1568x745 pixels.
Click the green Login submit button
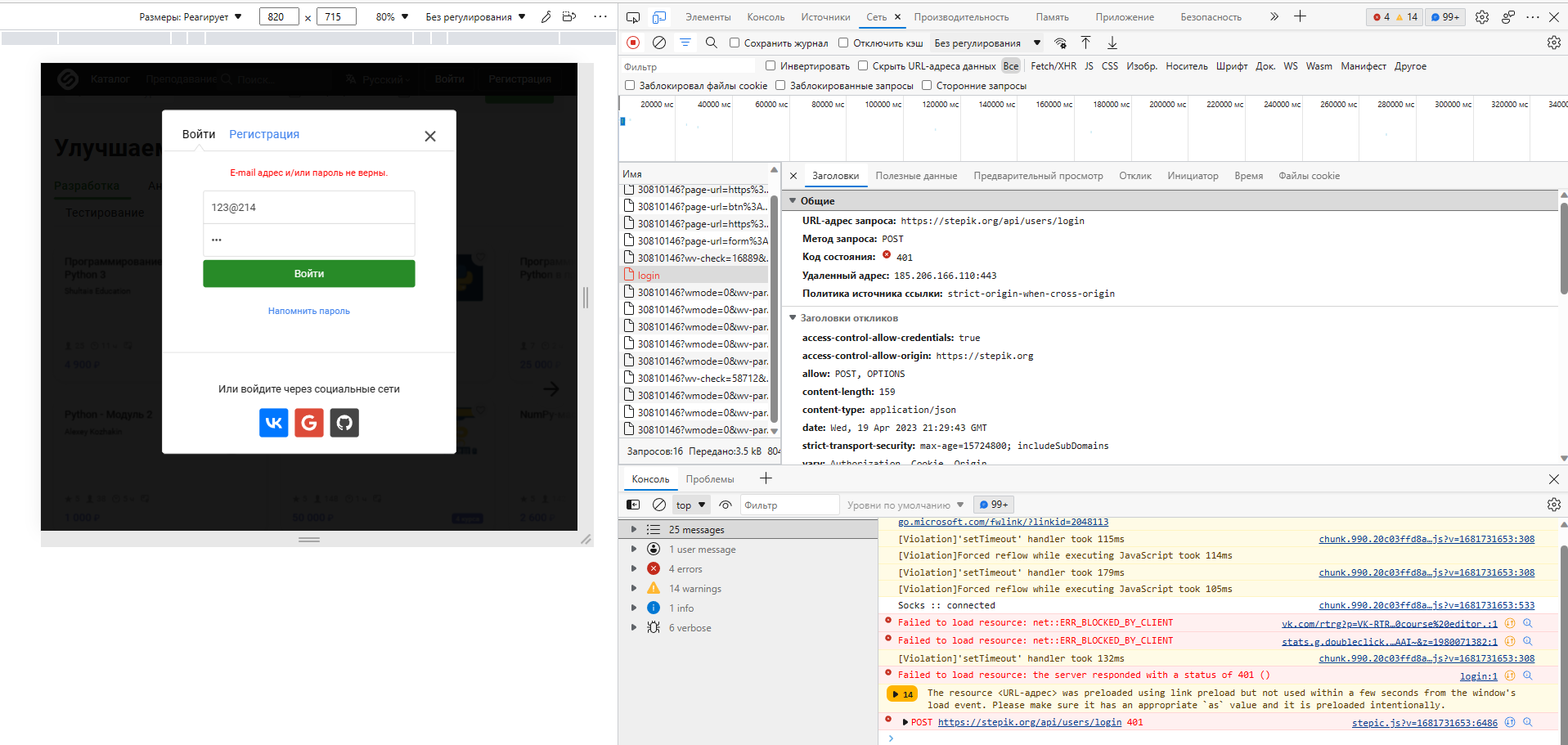309,274
